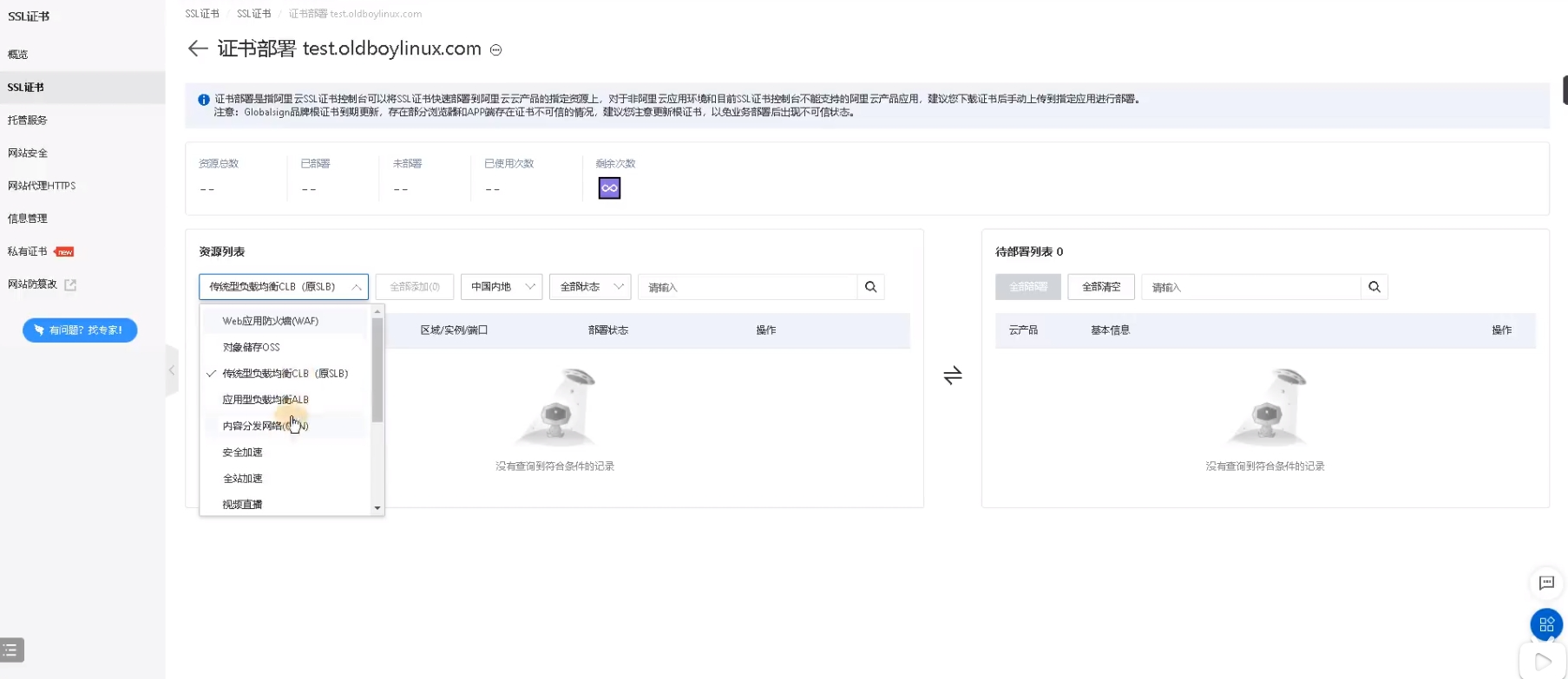The image size is (1568, 679).
Task: Open SSL证书 in the sidebar menu
Action: [82, 88]
